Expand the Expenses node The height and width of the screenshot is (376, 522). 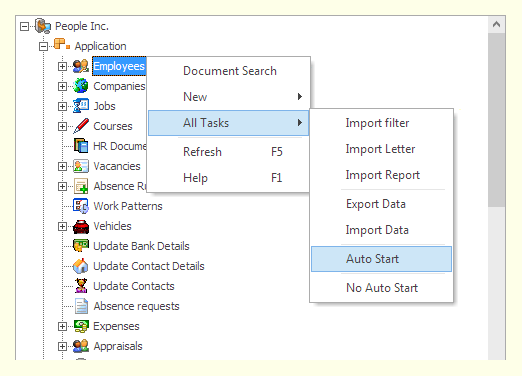pyautogui.click(x=62, y=326)
